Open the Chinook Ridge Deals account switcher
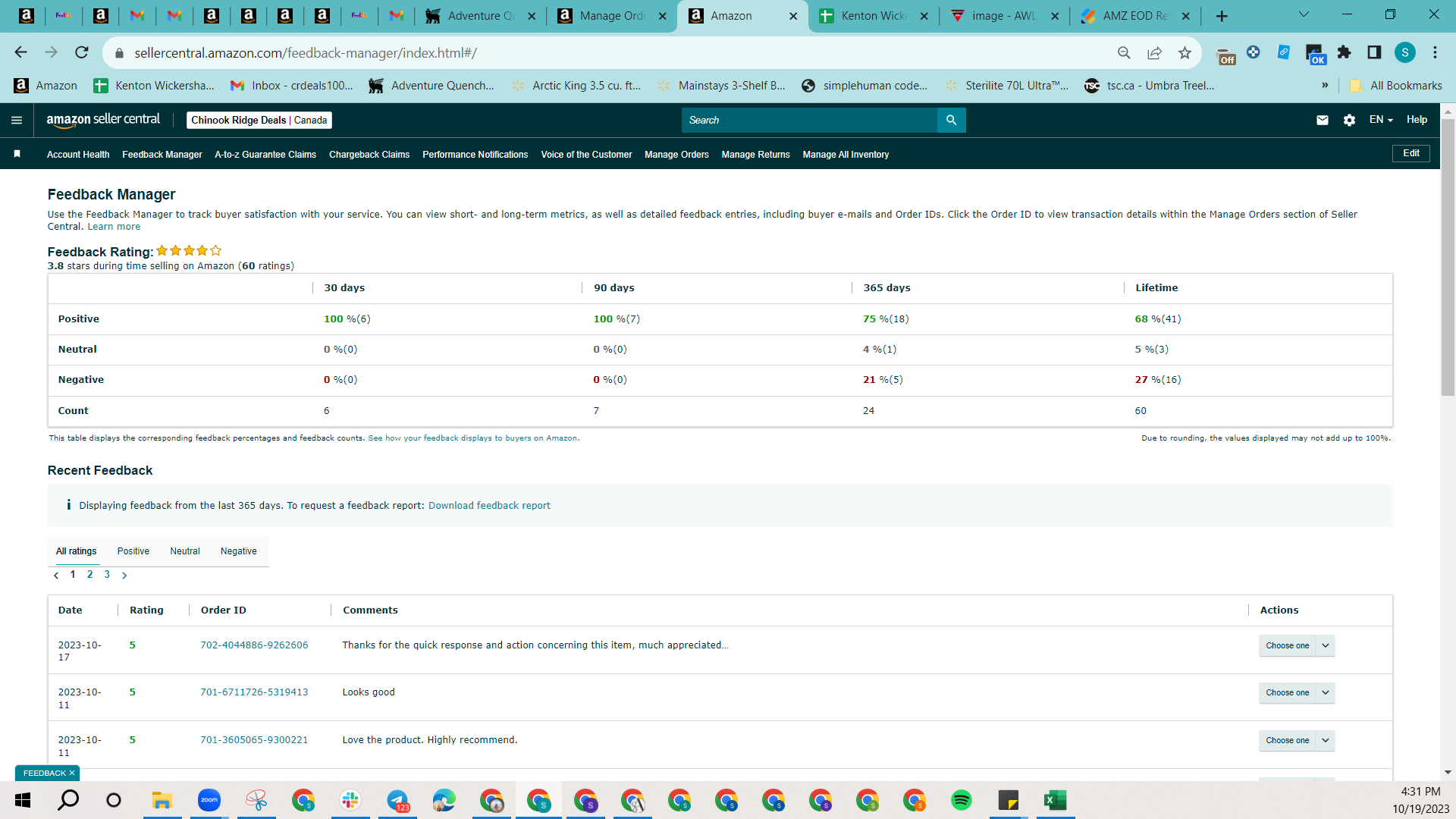This screenshot has width=1456, height=819. click(x=259, y=120)
